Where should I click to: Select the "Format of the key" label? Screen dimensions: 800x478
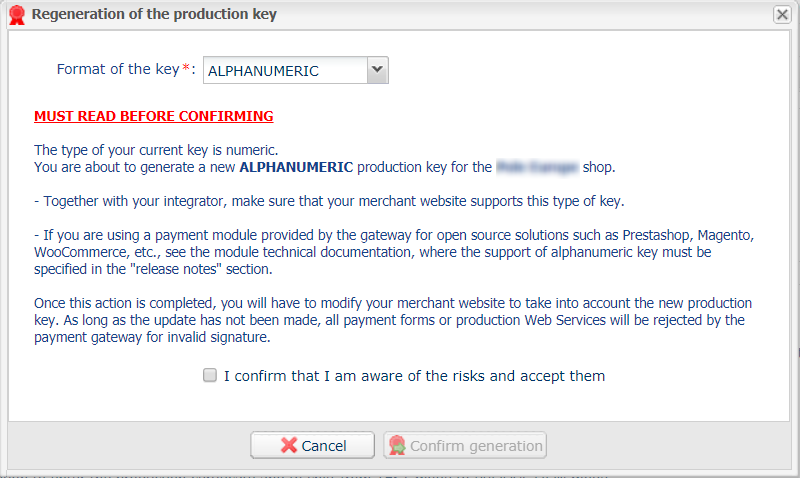pos(118,69)
